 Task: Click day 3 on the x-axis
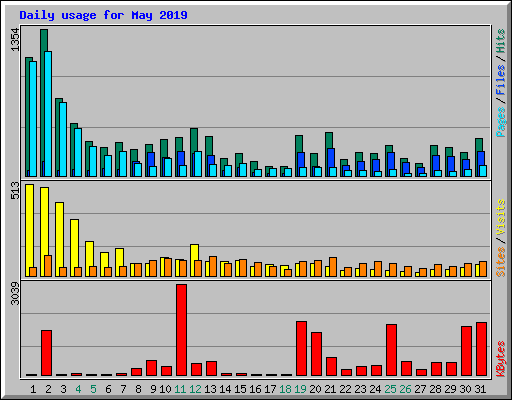pos(63,389)
